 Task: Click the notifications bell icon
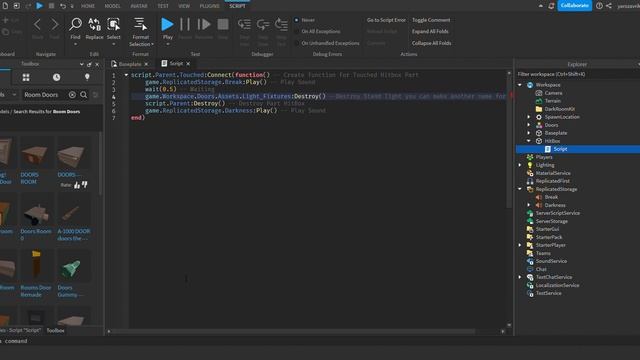[551, 6]
